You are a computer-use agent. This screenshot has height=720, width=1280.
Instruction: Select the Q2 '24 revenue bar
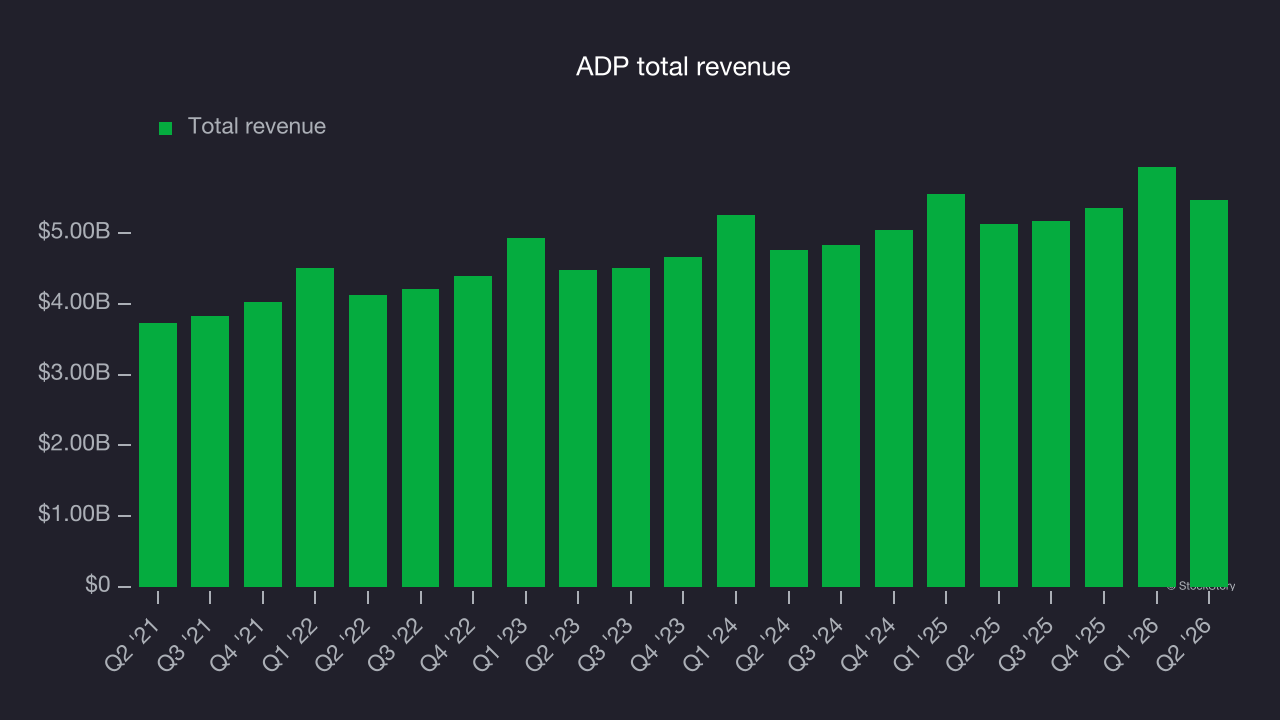(x=789, y=418)
